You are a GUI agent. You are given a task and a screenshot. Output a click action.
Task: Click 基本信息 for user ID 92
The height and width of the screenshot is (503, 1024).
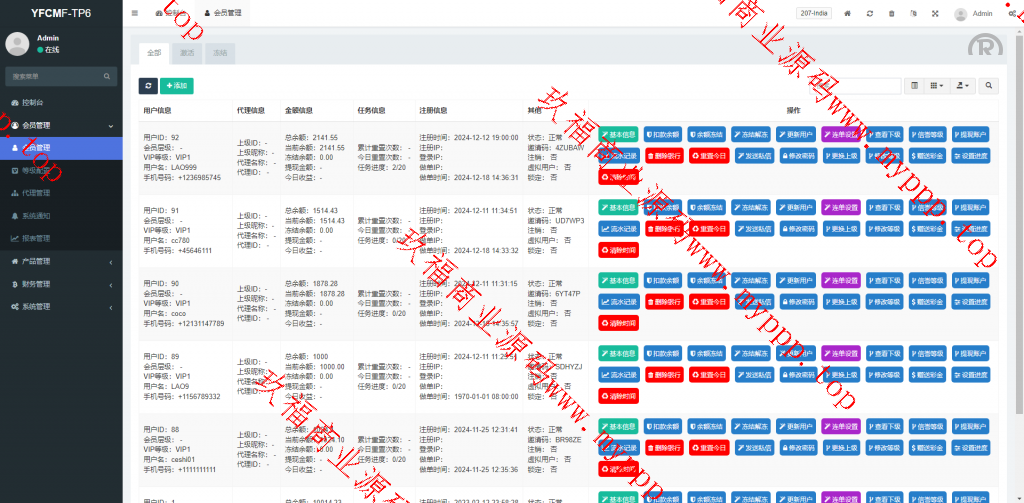point(618,134)
